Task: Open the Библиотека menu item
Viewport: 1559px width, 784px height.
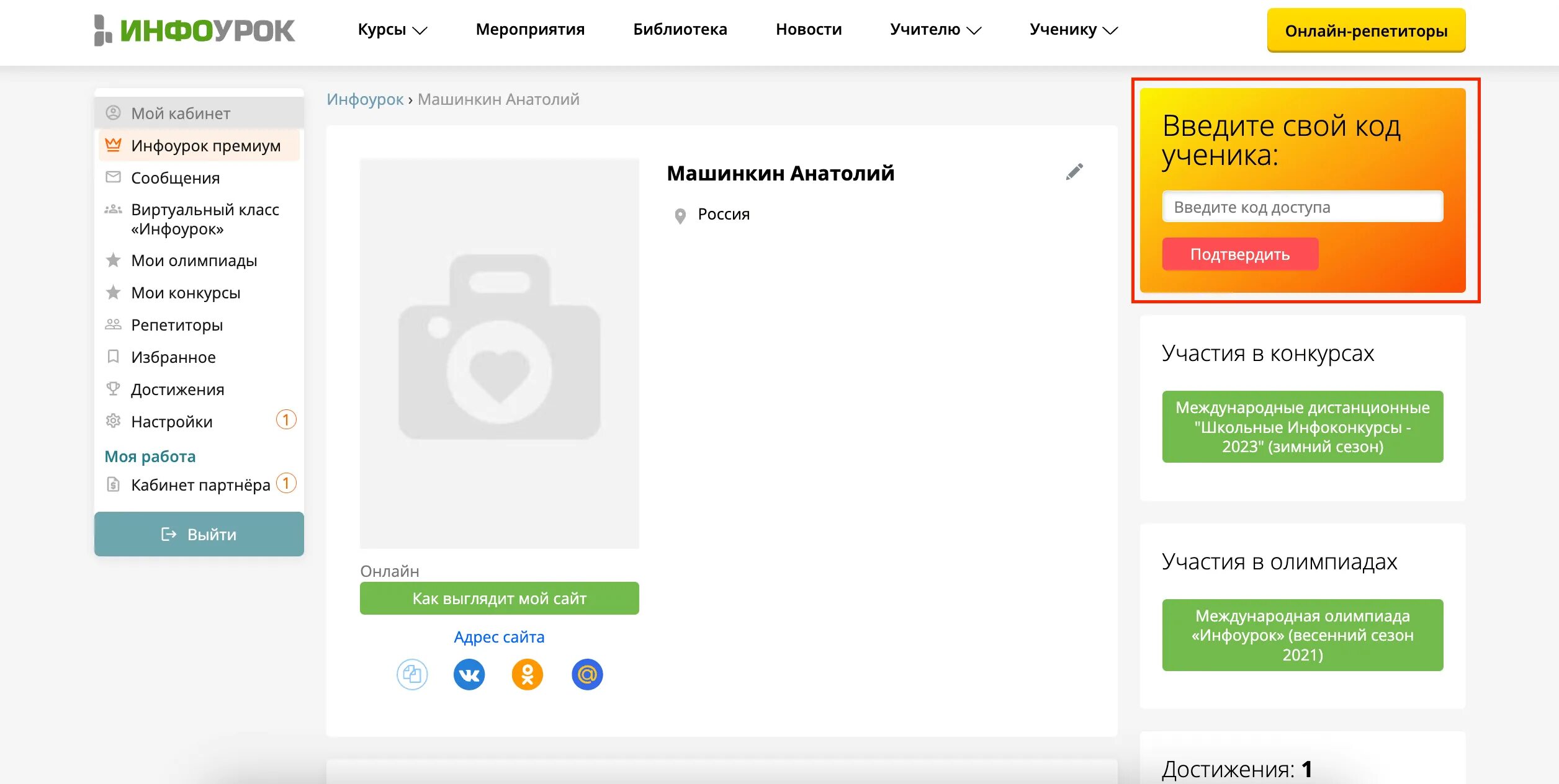Action: 680,30
